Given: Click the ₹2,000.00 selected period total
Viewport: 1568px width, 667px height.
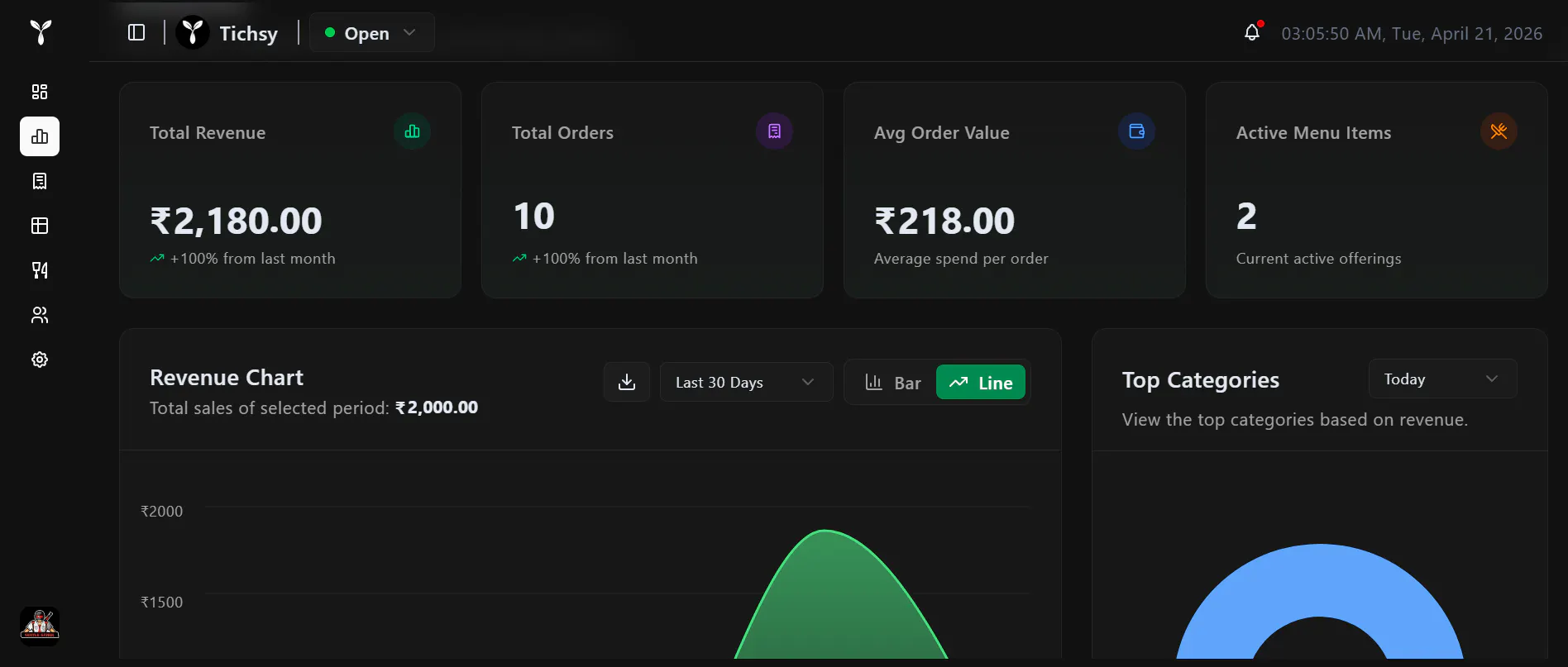Looking at the screenshot, I should tap(437, 407).
